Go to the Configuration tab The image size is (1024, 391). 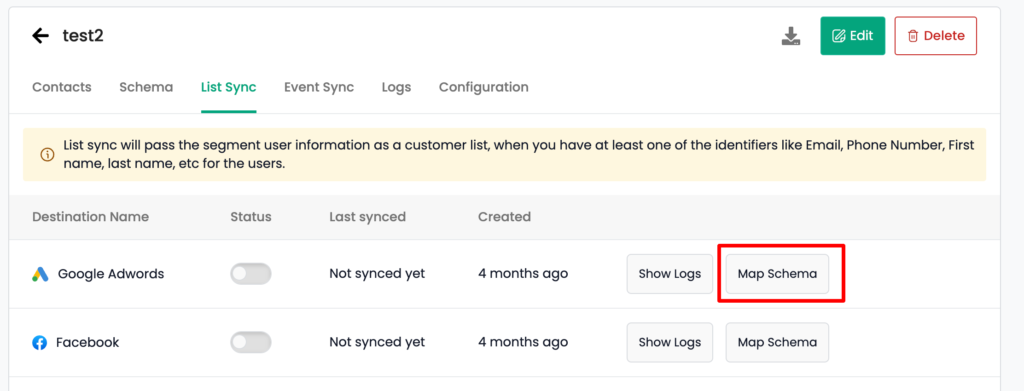pos(484,87)
